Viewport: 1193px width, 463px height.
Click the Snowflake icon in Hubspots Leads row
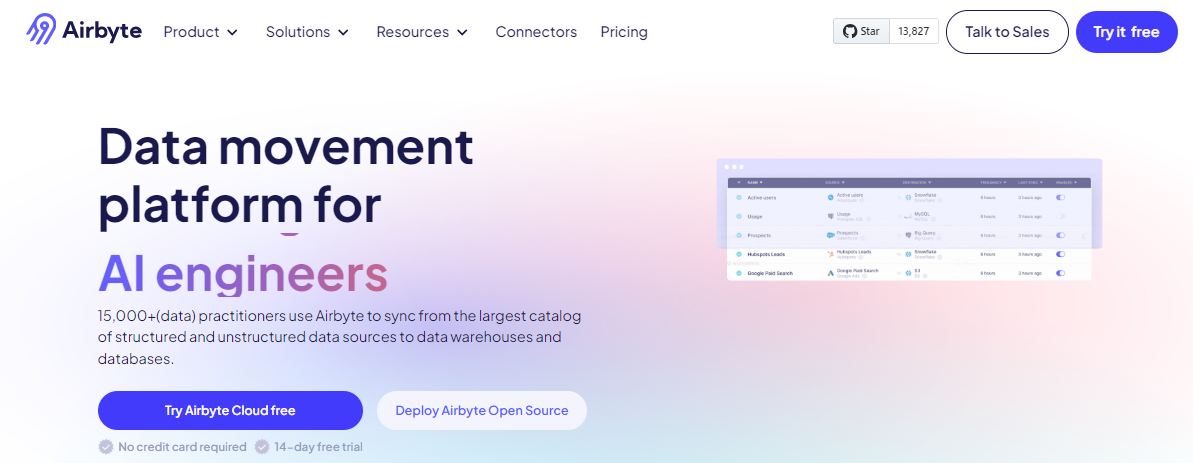(908, 254)
